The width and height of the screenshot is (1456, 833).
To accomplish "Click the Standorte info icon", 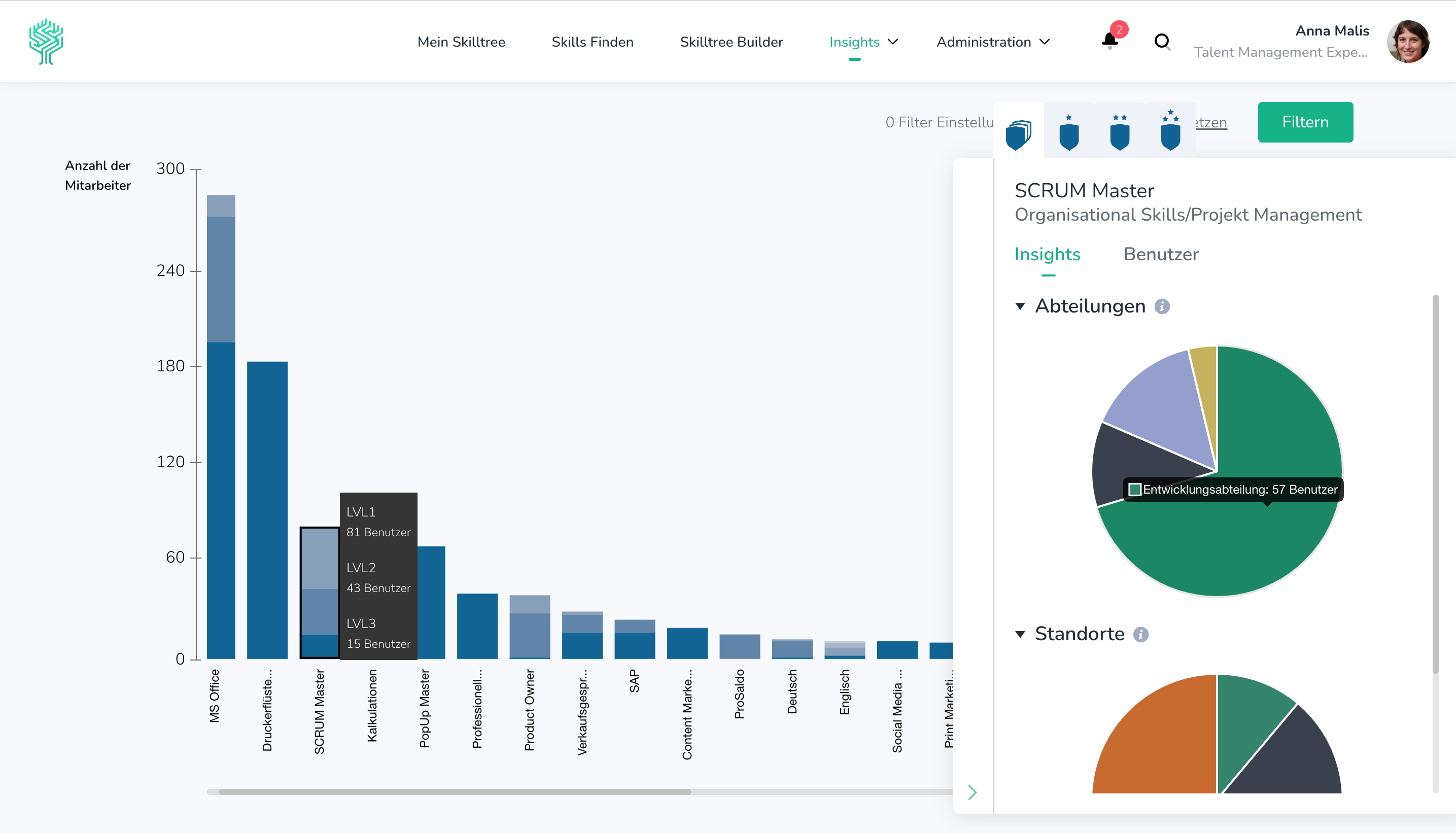I will pos(1141,635).
